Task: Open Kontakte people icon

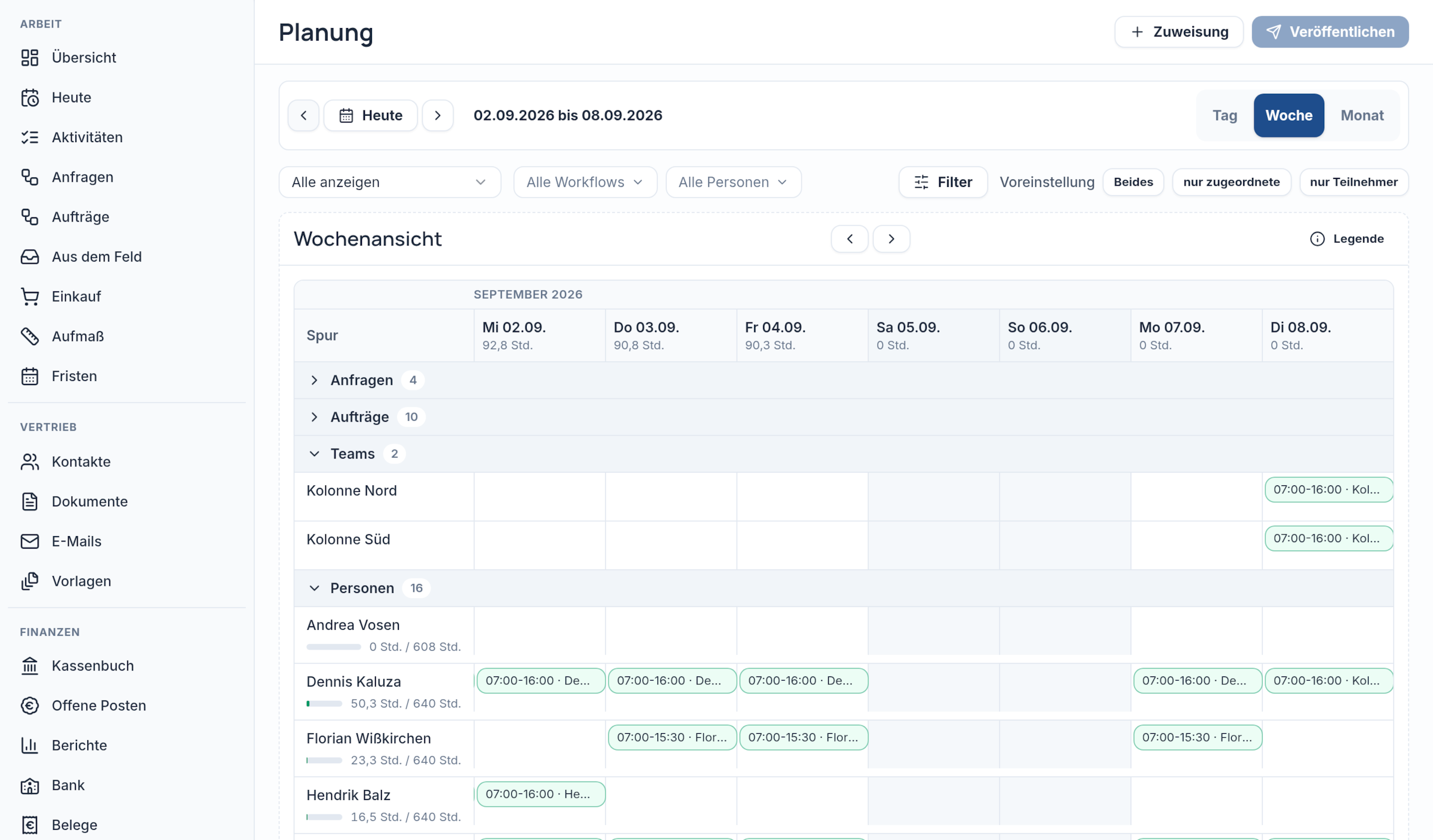Action: point(30,461)
